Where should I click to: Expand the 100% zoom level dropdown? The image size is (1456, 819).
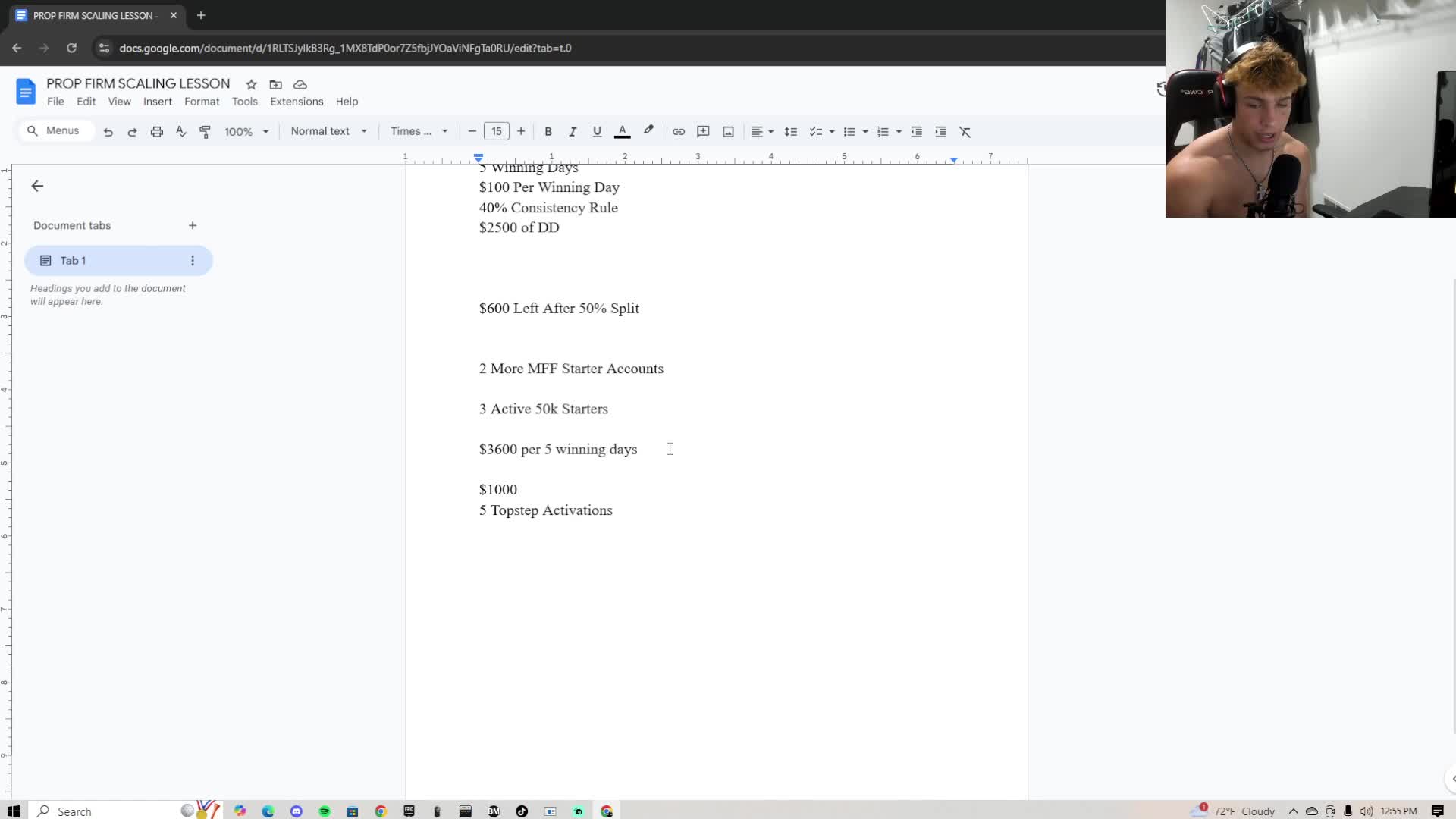pyautogui.click(x=246, y=132)
